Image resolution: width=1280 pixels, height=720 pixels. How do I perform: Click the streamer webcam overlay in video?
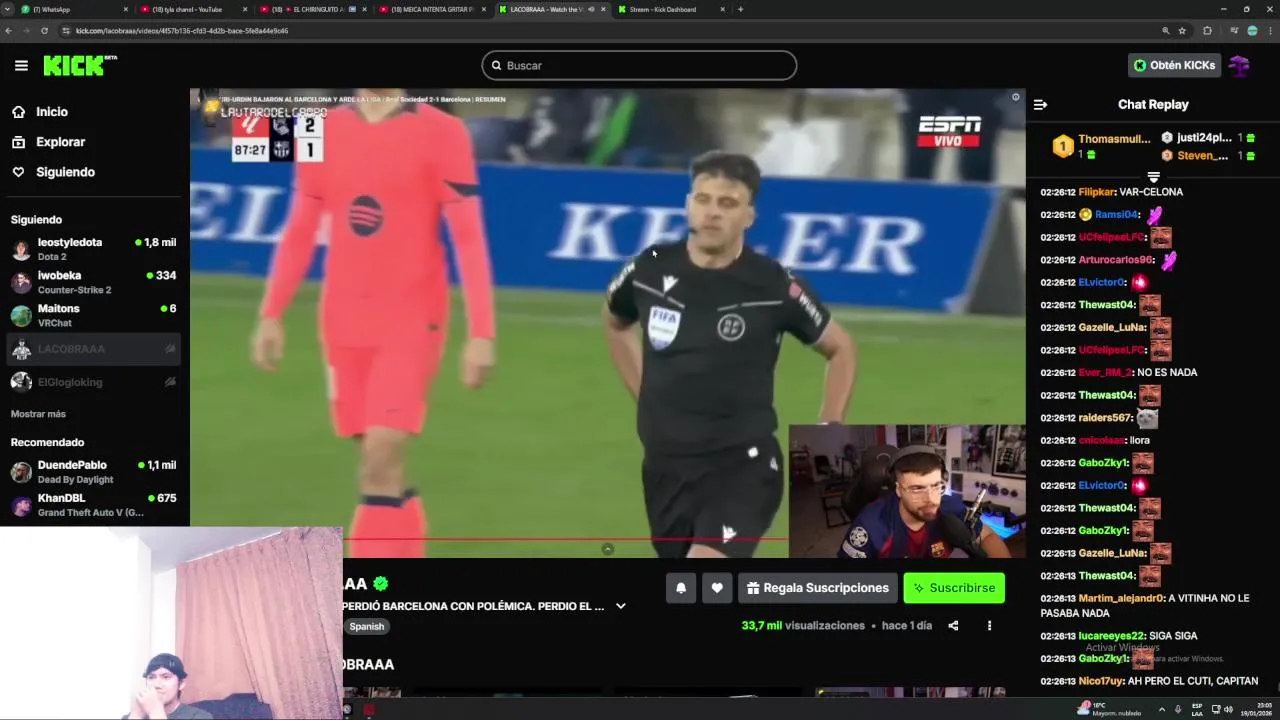click(x=907, y=491)
